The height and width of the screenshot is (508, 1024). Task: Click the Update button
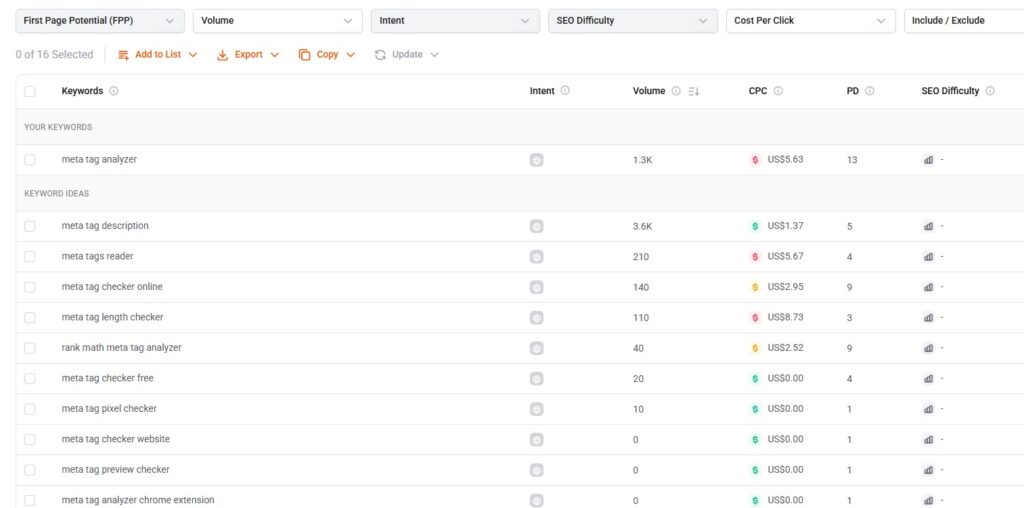click(406, 55)
